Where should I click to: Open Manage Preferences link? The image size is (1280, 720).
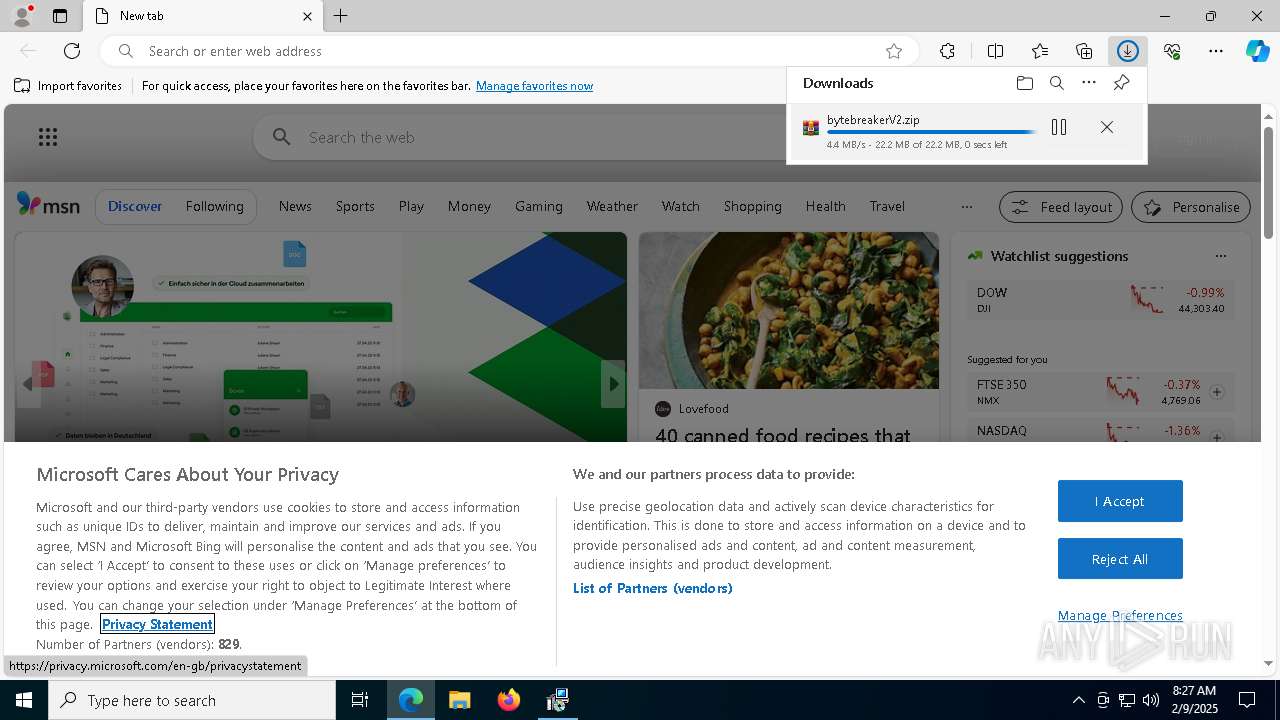pyautogui.click(x=1120, y=615)
